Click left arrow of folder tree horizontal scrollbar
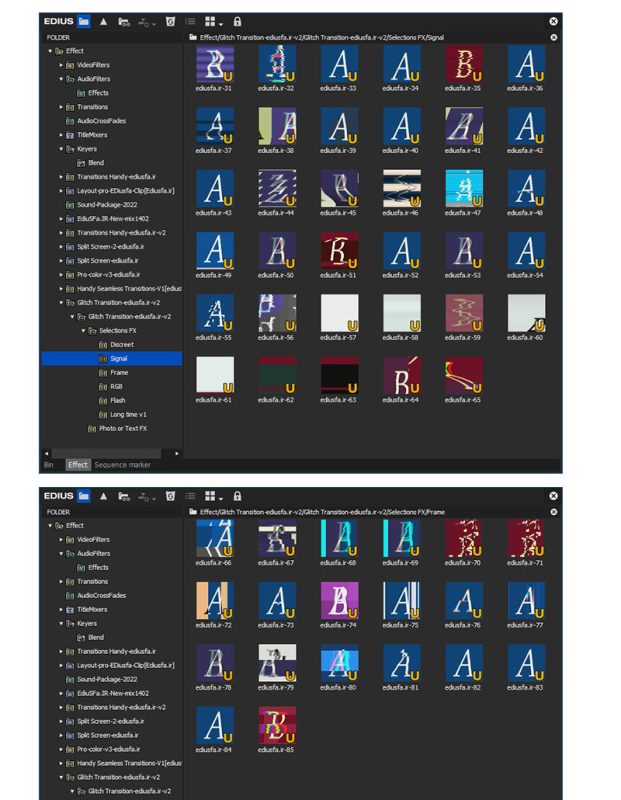 [x=47, y=453]
